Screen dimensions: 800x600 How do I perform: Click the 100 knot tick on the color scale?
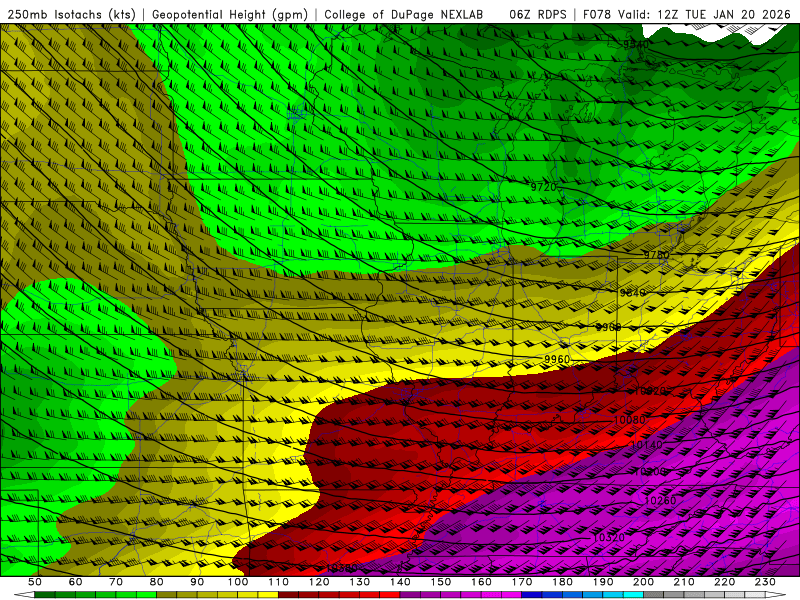pyautogui.click(x=238, y=582)
